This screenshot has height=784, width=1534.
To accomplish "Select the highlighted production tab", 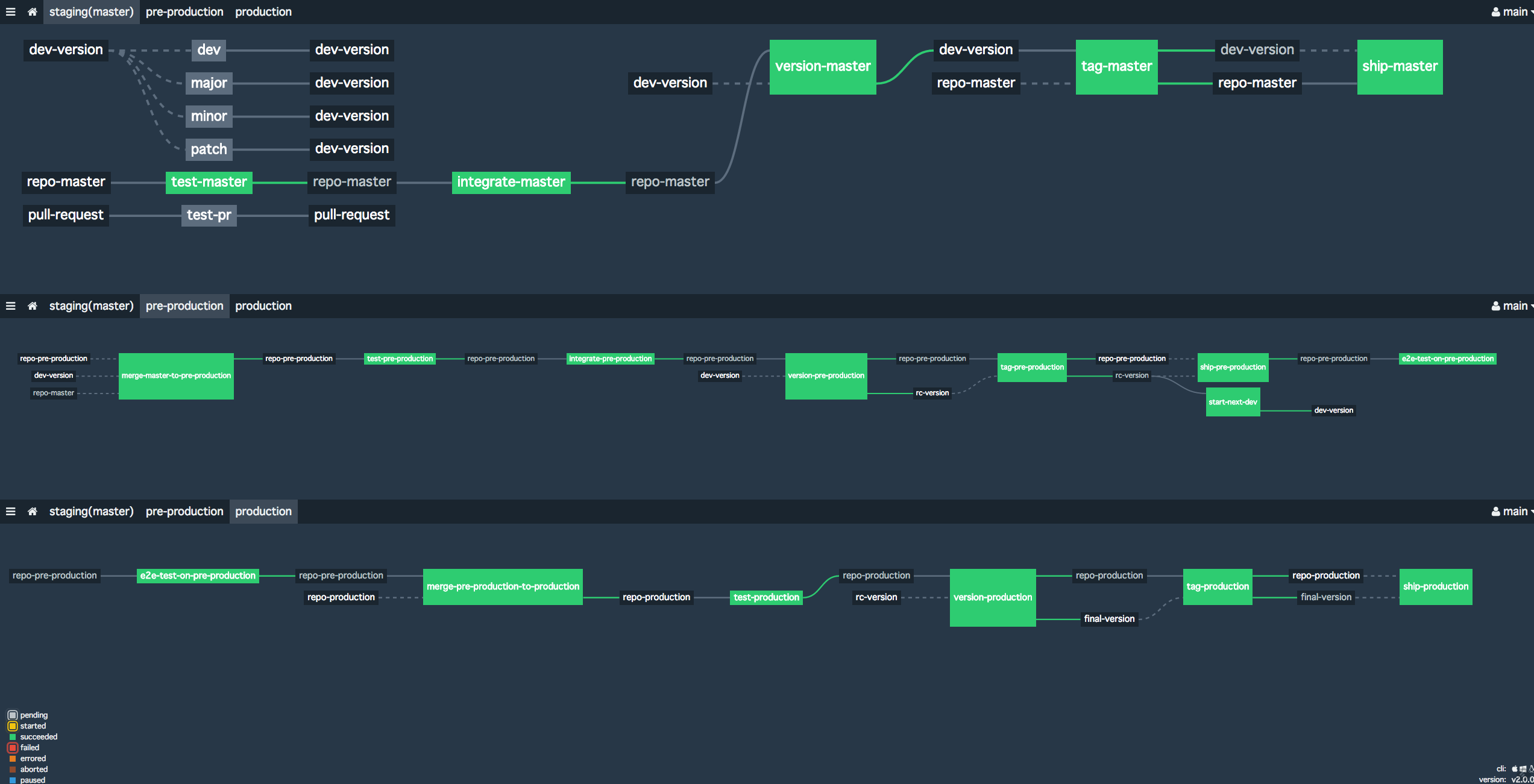I will [263, 512].
